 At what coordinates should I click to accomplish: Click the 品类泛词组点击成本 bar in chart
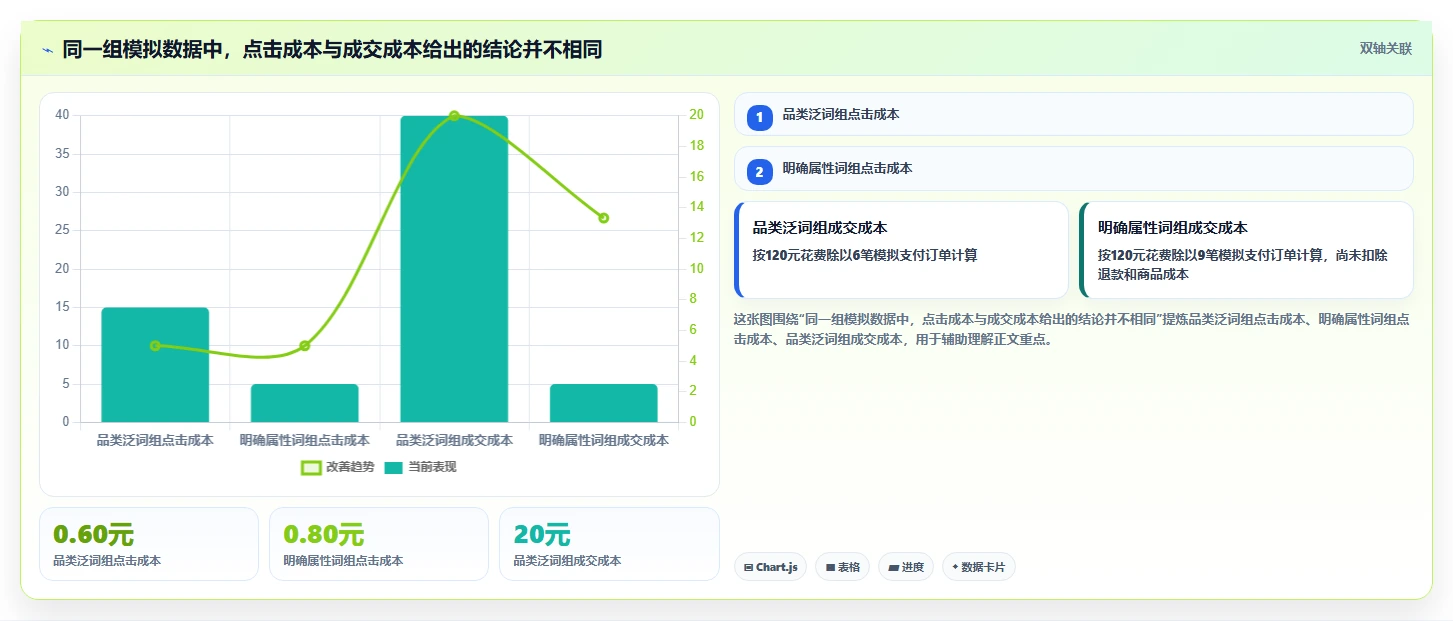[x=155, y=365]
